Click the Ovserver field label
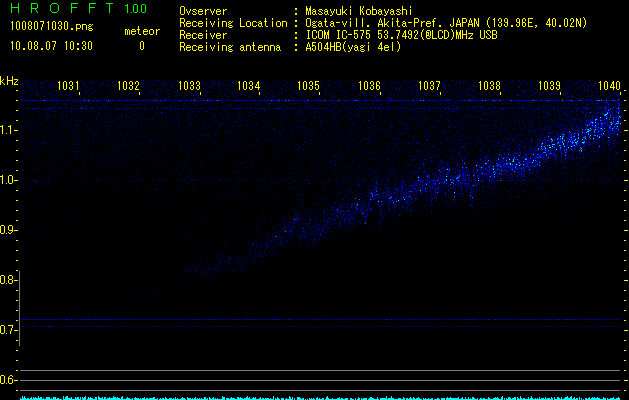This screenshot has height=400, width=629. pyautogui.click(x=203, y=11)
